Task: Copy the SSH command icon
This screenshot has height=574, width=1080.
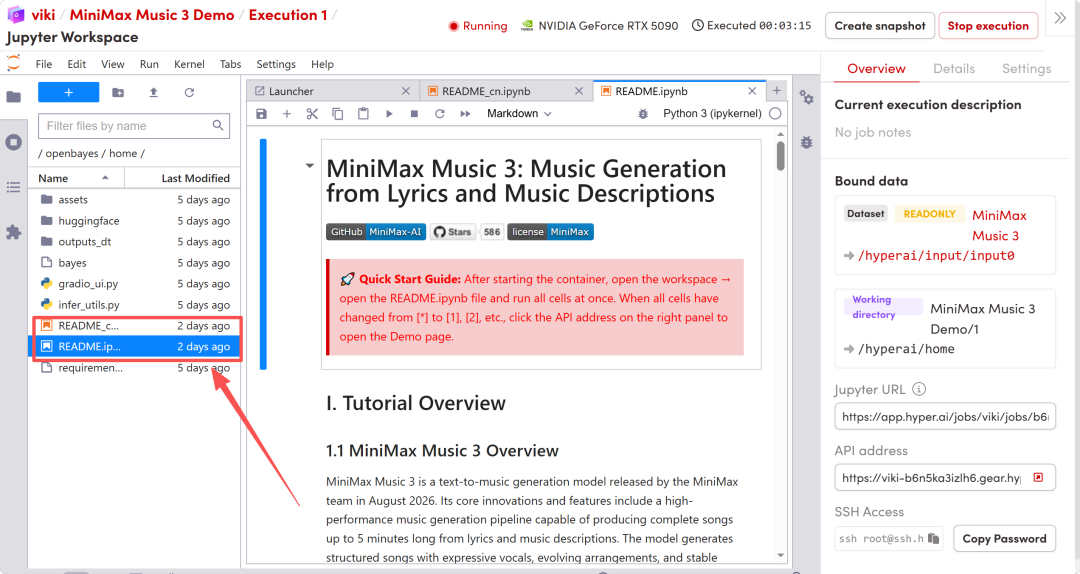Action: tap(933, 538)
